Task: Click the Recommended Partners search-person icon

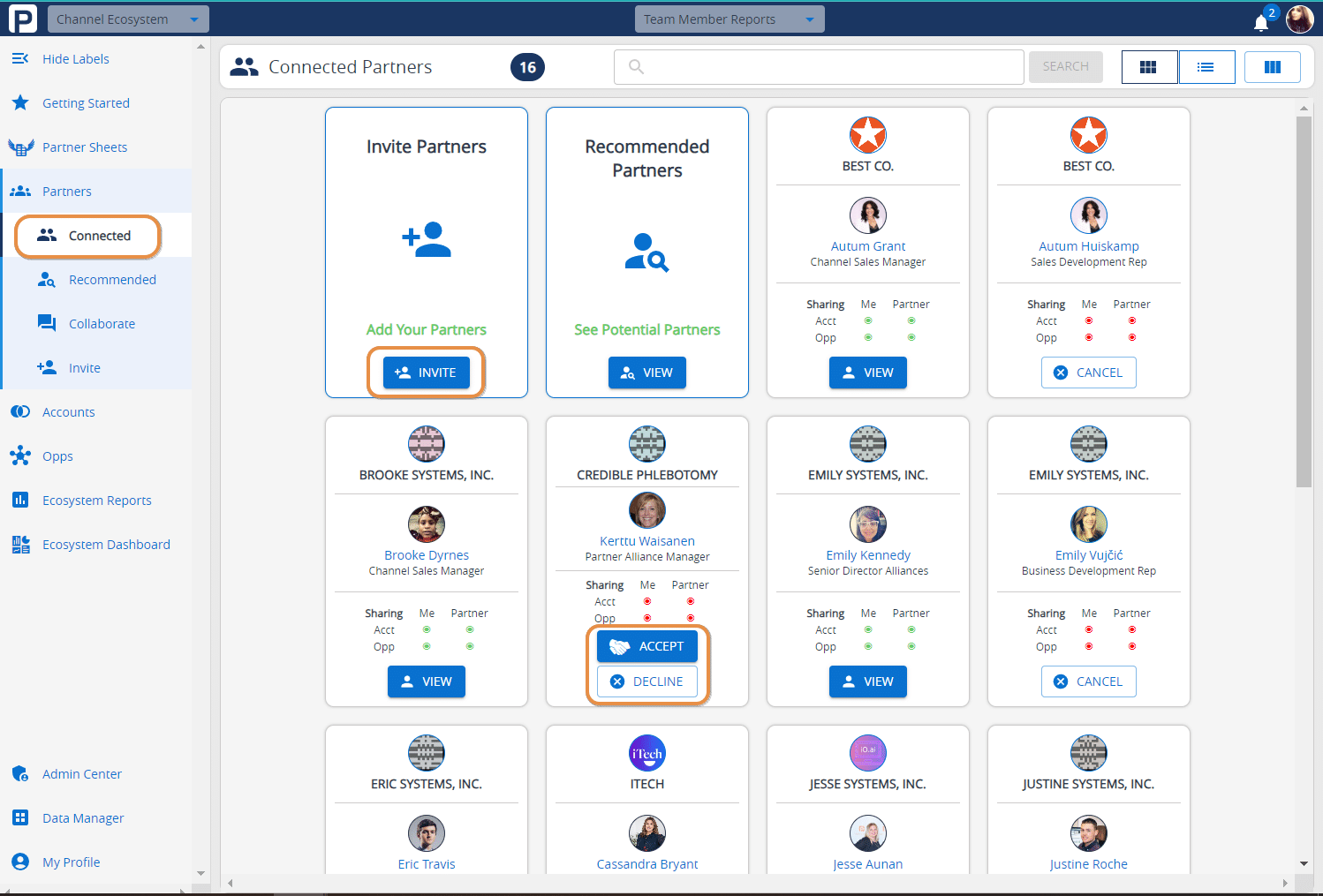Action: click(x=646, y=252)
